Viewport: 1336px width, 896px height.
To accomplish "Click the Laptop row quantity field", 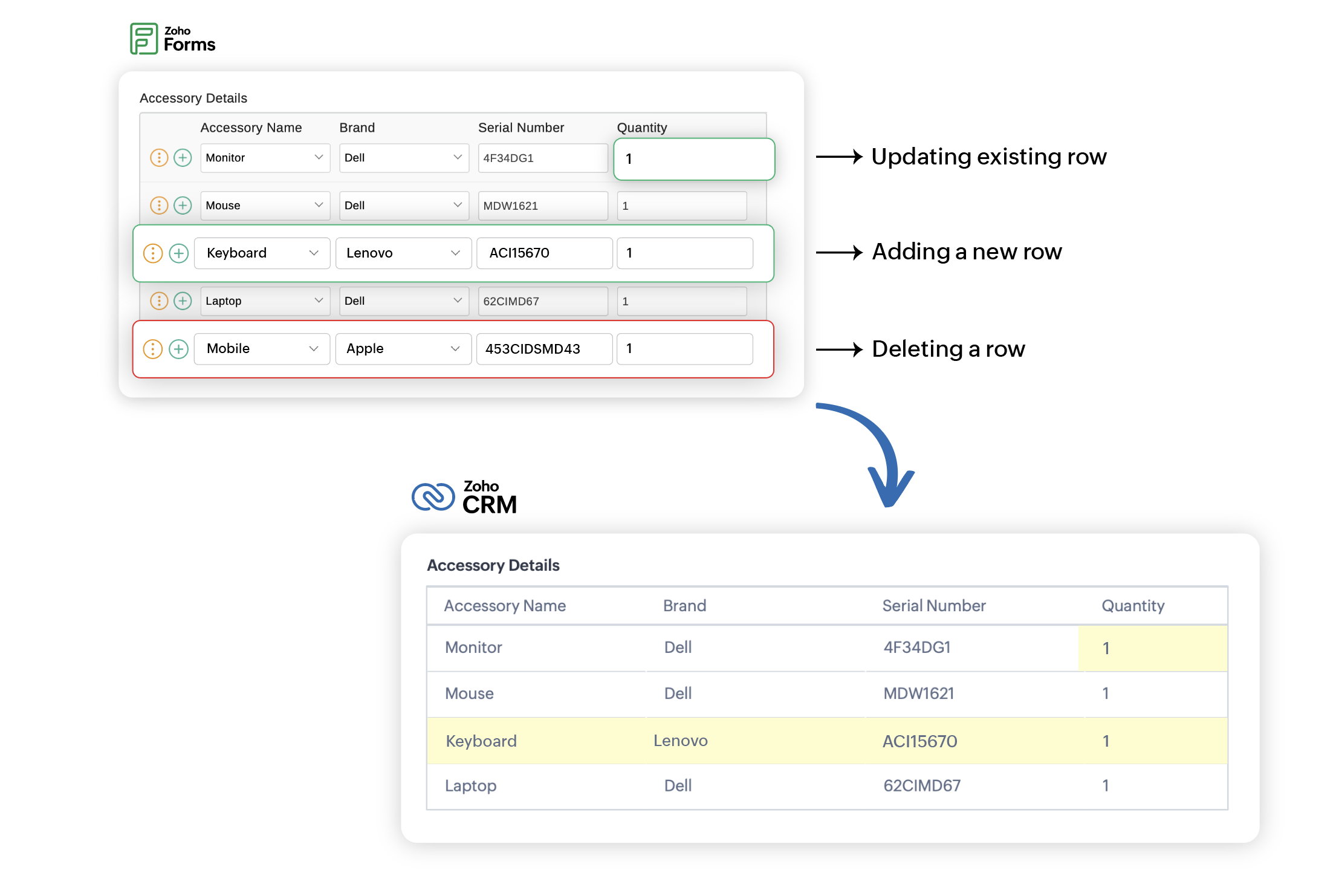I will tap(682, 301).
